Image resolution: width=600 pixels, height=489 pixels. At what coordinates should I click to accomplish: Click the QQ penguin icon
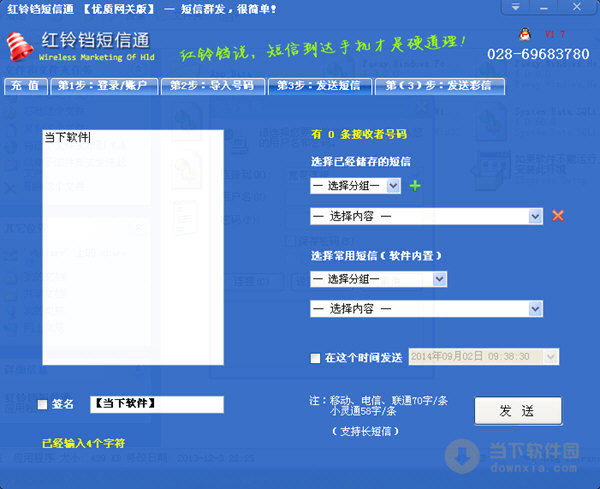click(x=525, y=34)
